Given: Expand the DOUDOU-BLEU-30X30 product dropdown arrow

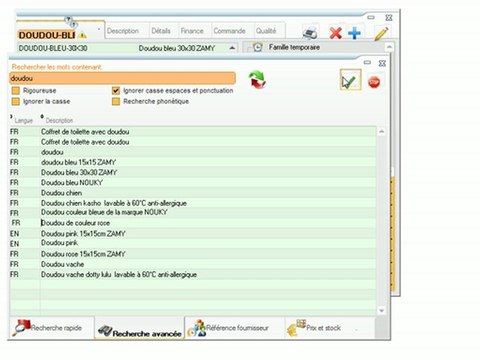Looking at the screenshot, I should tap(232, 48).
